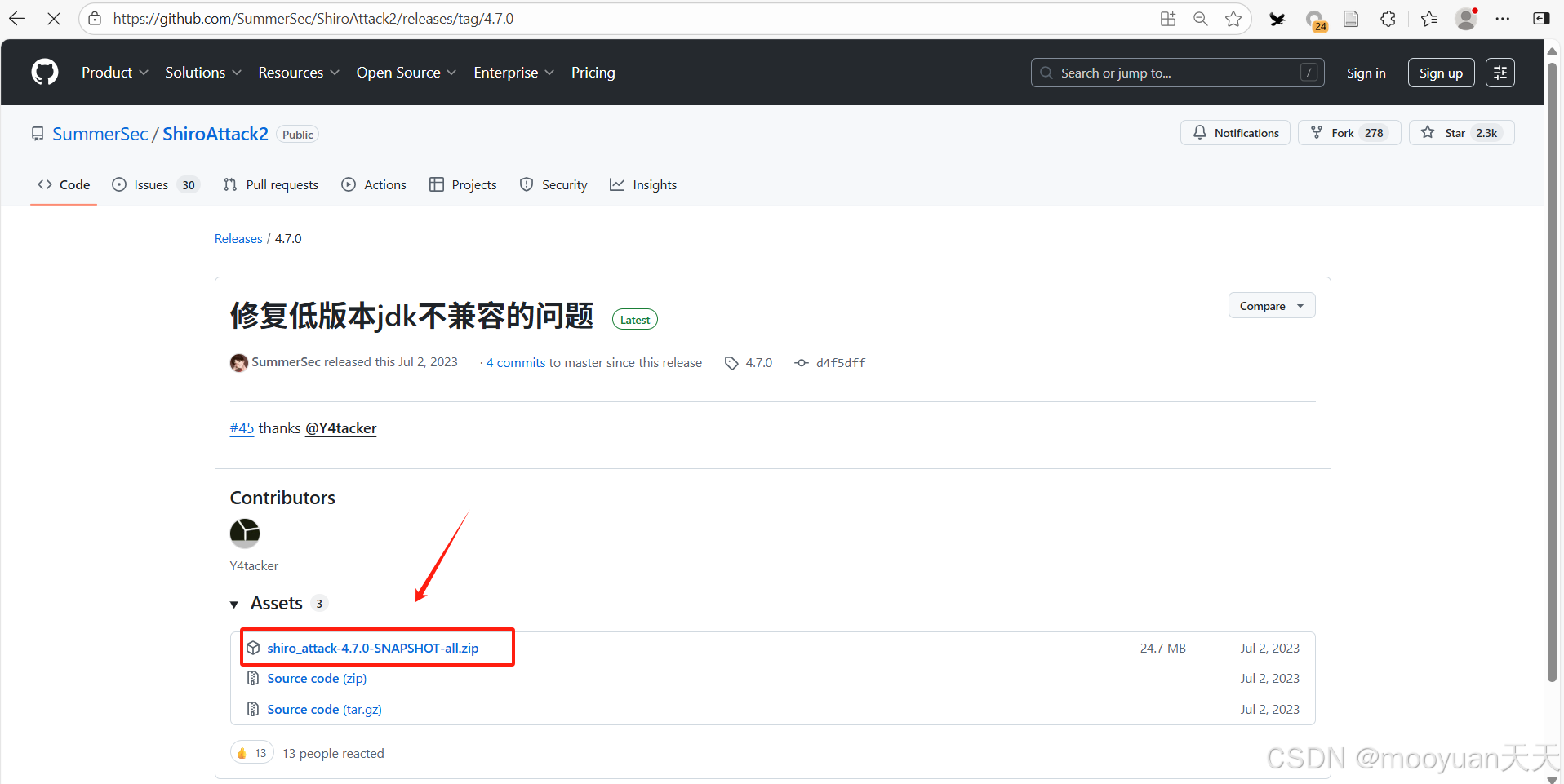1564x784 pixels.
Task: Open the reading list page icon
Action: click(x=1351, y=19)
